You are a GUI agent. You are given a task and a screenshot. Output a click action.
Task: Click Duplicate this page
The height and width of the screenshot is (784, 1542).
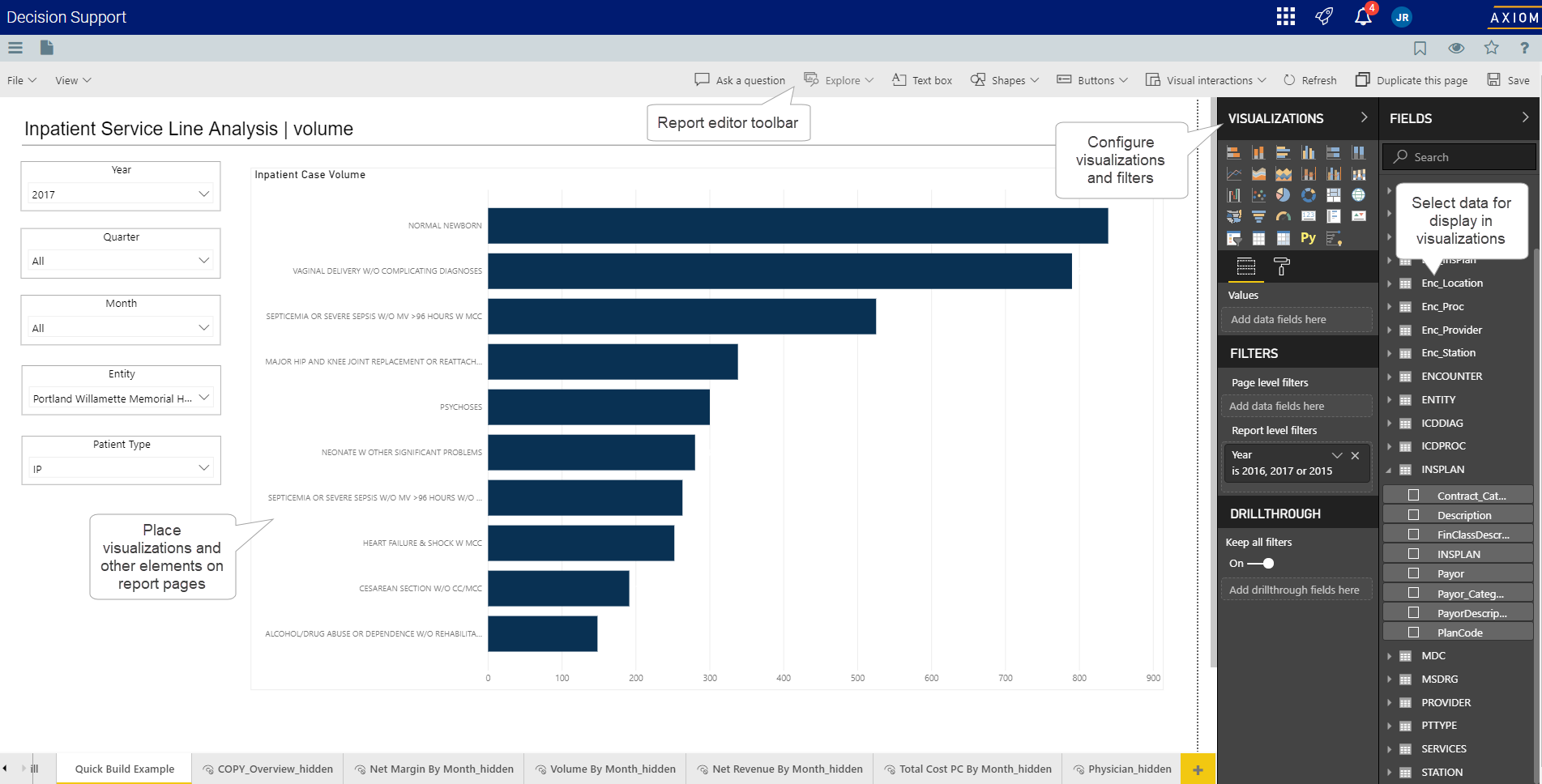click(x=1412, y=79)
